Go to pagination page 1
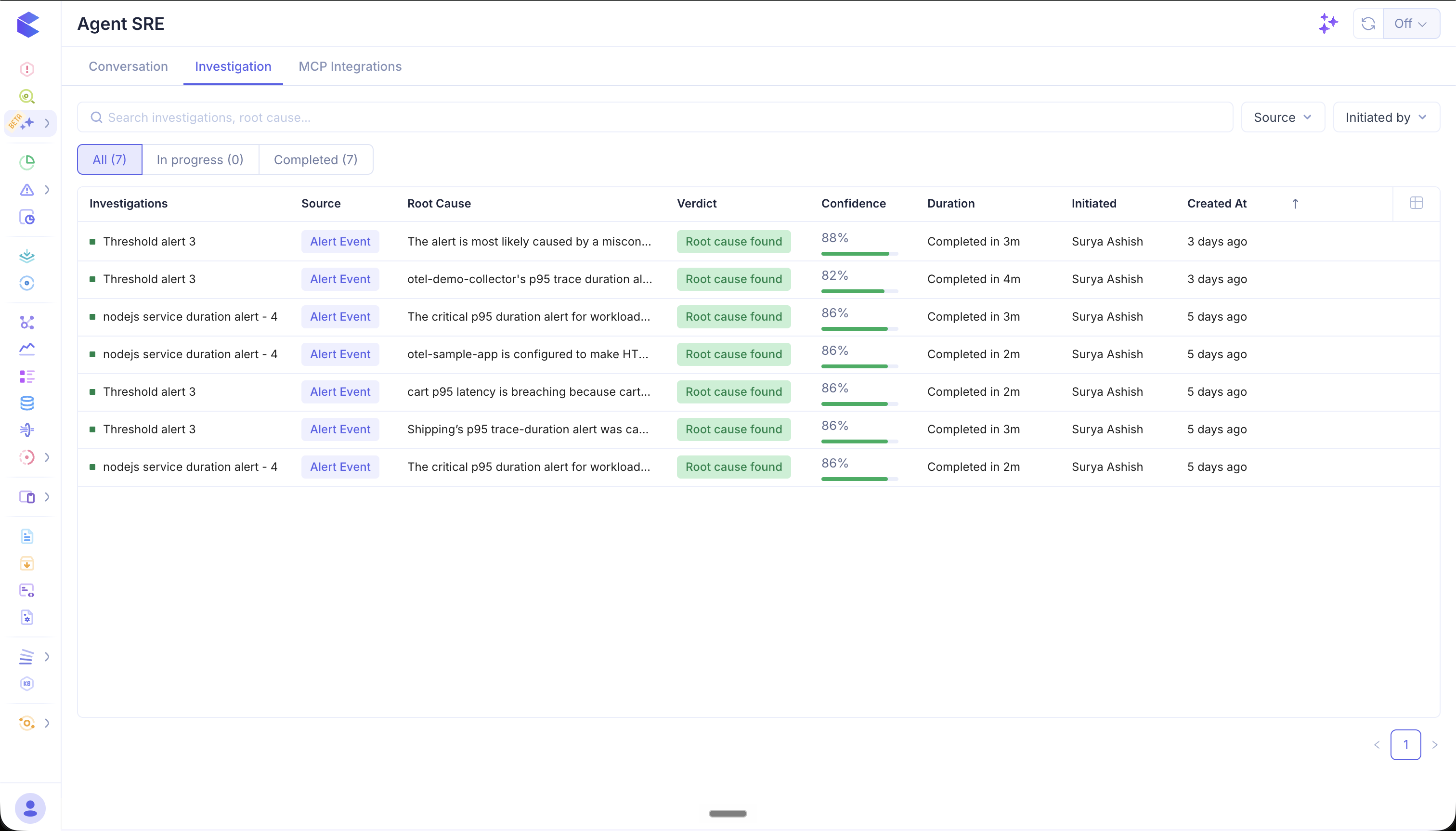 pyautogui.click(x=1405, y=744)
